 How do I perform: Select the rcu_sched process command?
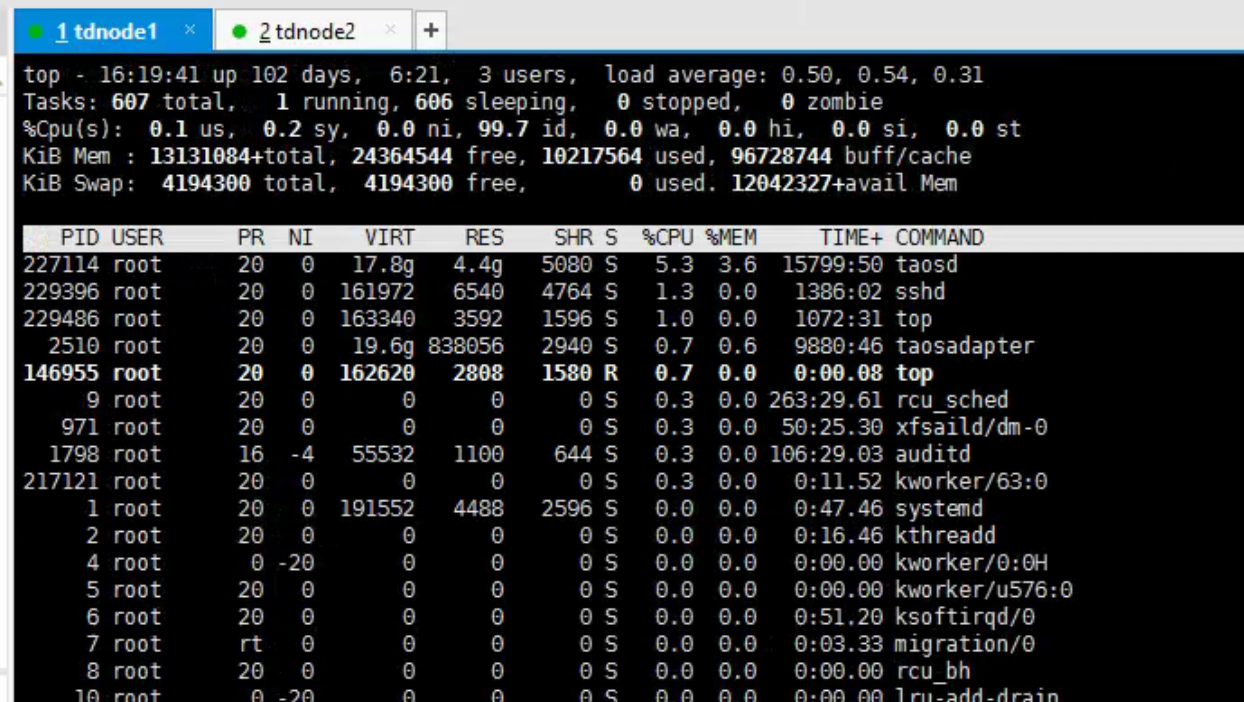pyautogui.click(x=952, y=400)
